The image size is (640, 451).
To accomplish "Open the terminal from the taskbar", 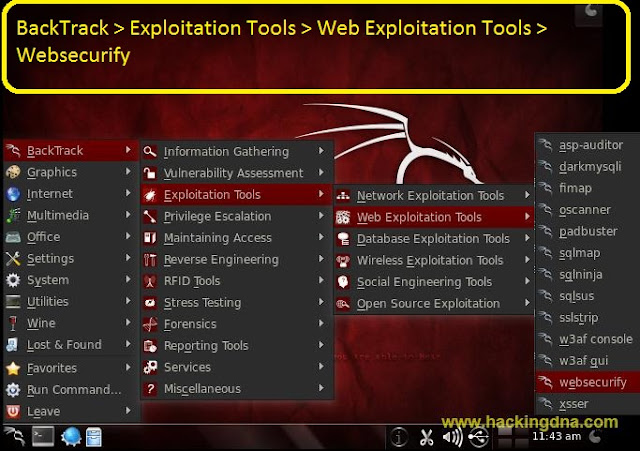I will [x=43, y=437].
